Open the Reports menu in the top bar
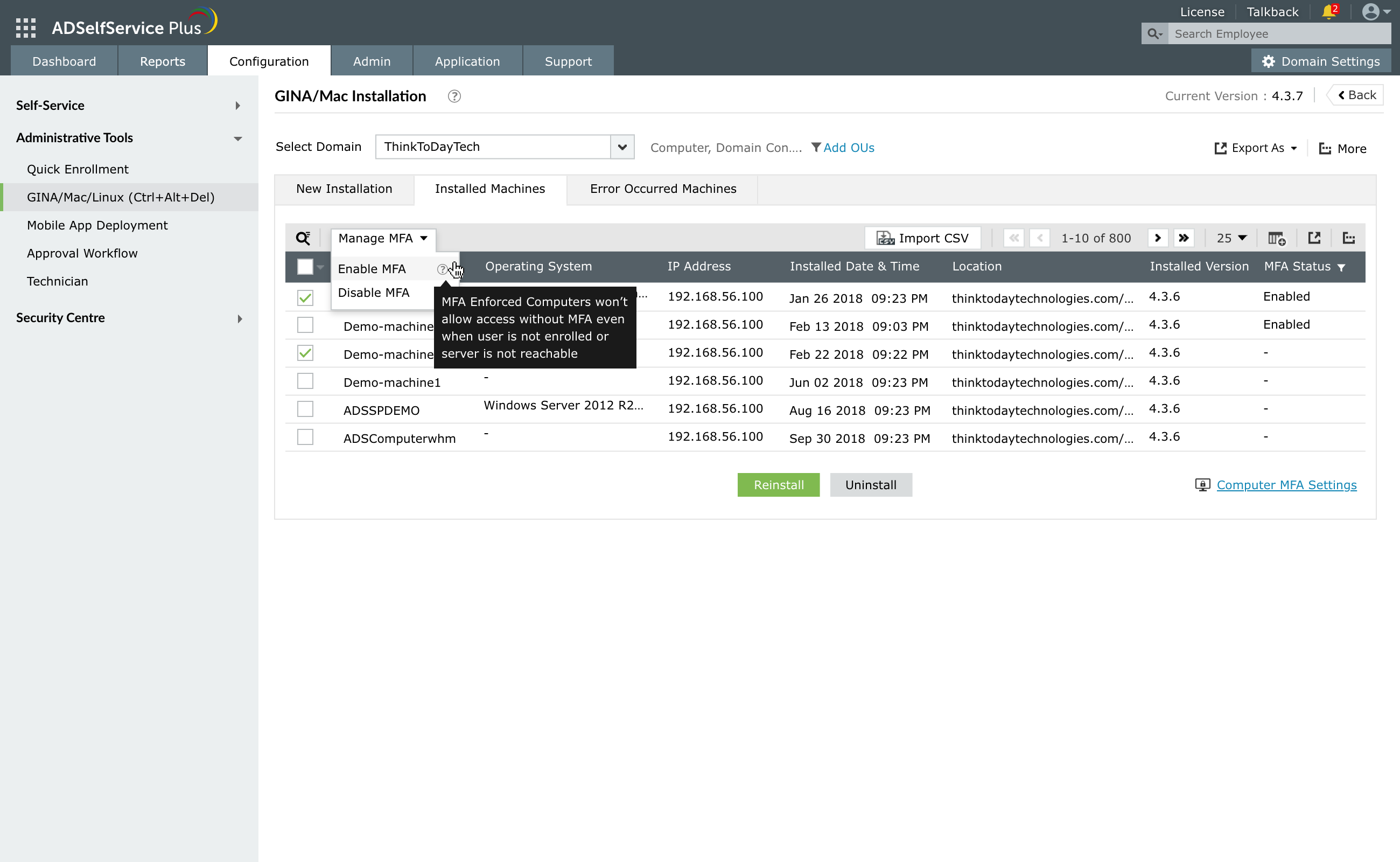 (x=163, y=60)
